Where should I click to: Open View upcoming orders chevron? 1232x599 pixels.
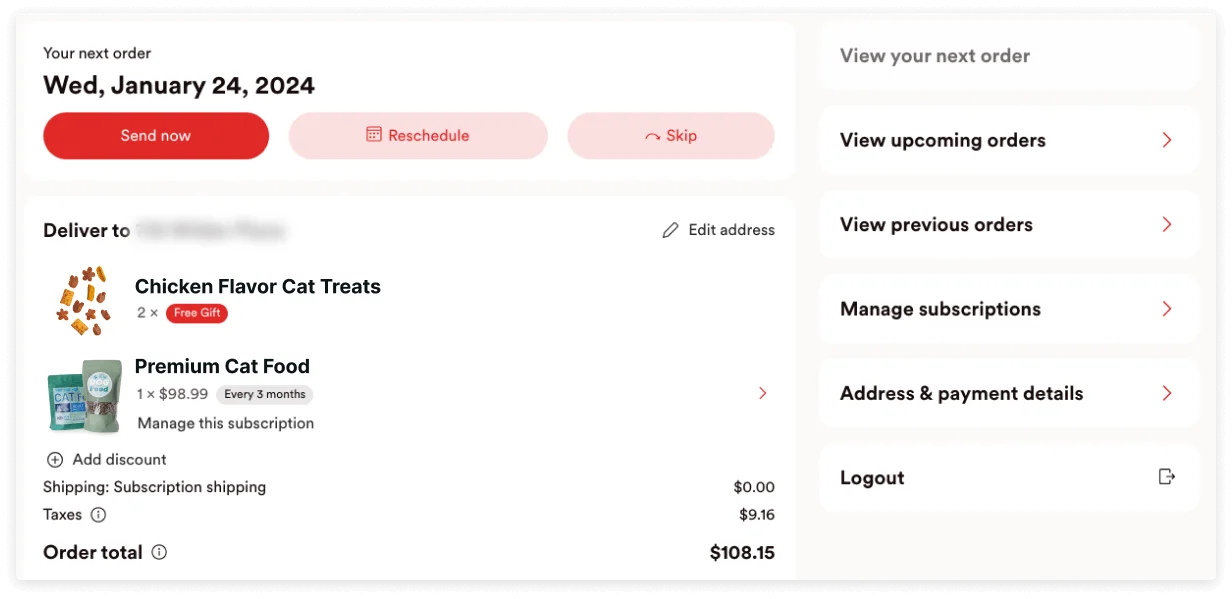[x=1166, y=140]
